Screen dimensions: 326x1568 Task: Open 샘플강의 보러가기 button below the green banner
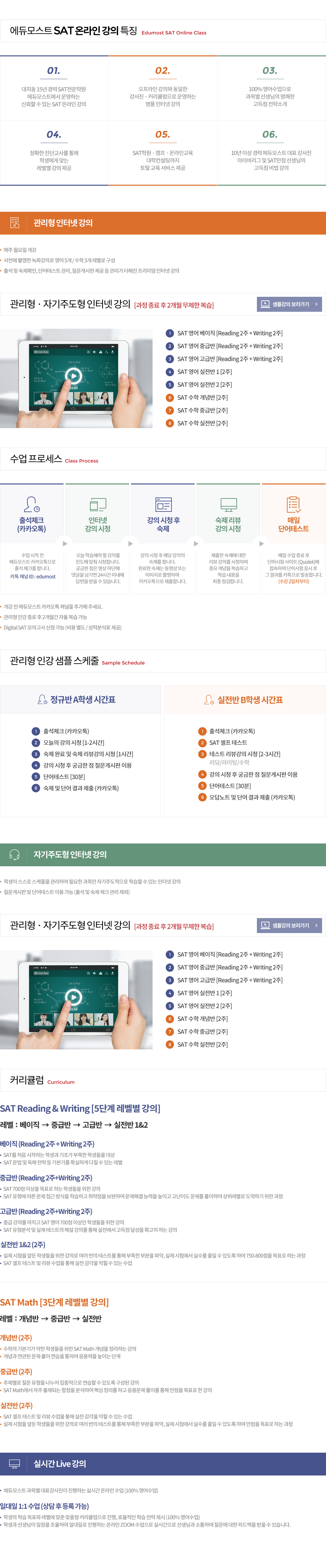click(x=289, y=925)
